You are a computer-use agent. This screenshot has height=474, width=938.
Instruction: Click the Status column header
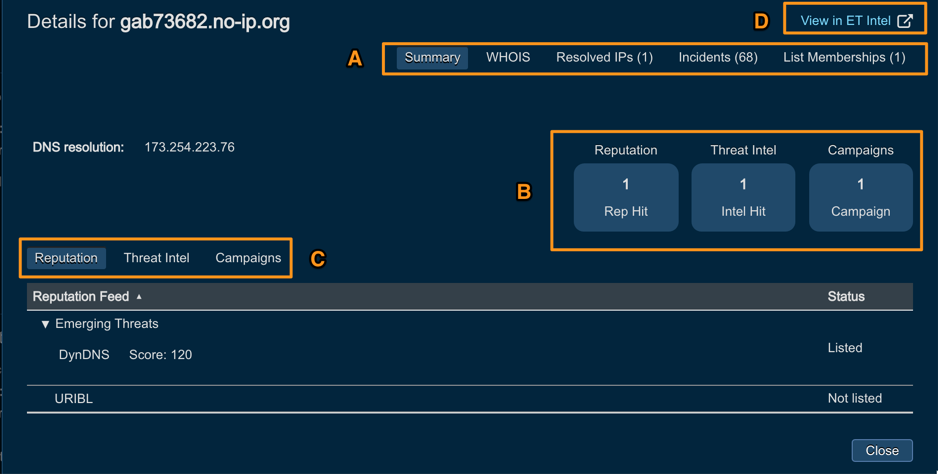(846, 297)
